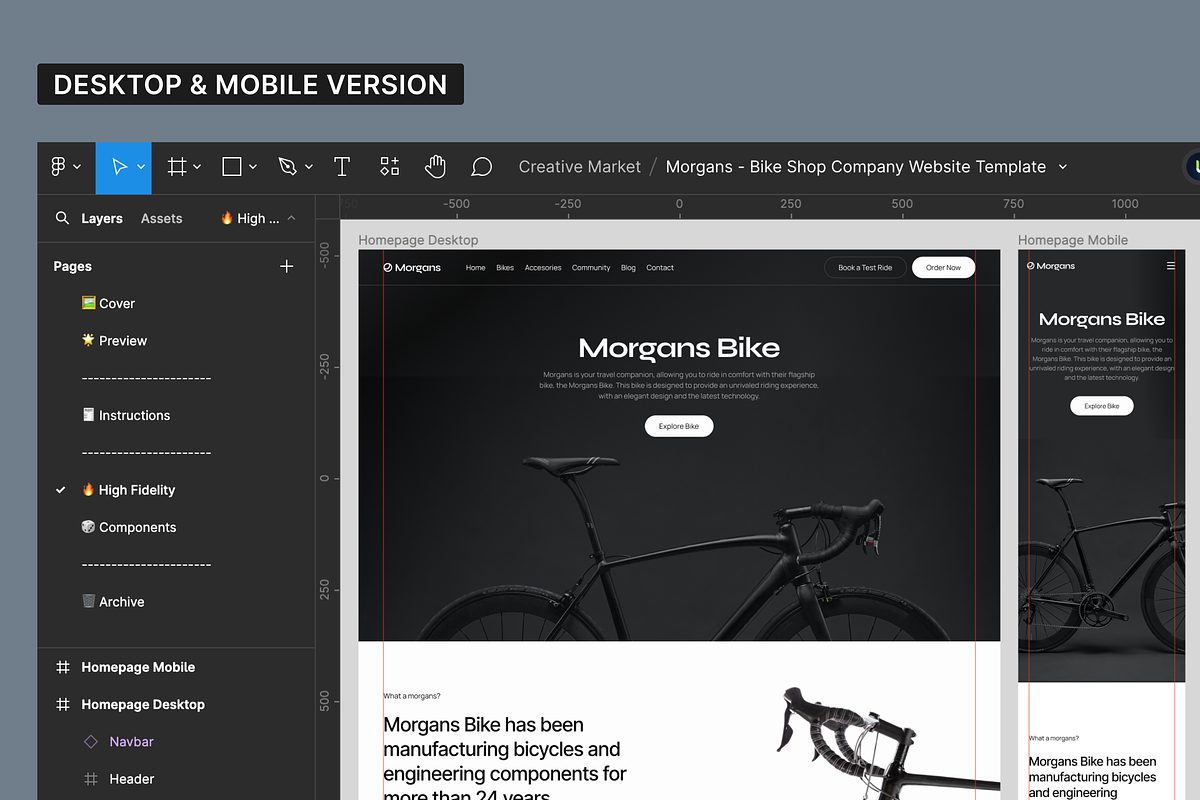Click frame icon beside Homepage Mobile layer
Viewport: 1200px width, 800px height.
coord(62,667)
